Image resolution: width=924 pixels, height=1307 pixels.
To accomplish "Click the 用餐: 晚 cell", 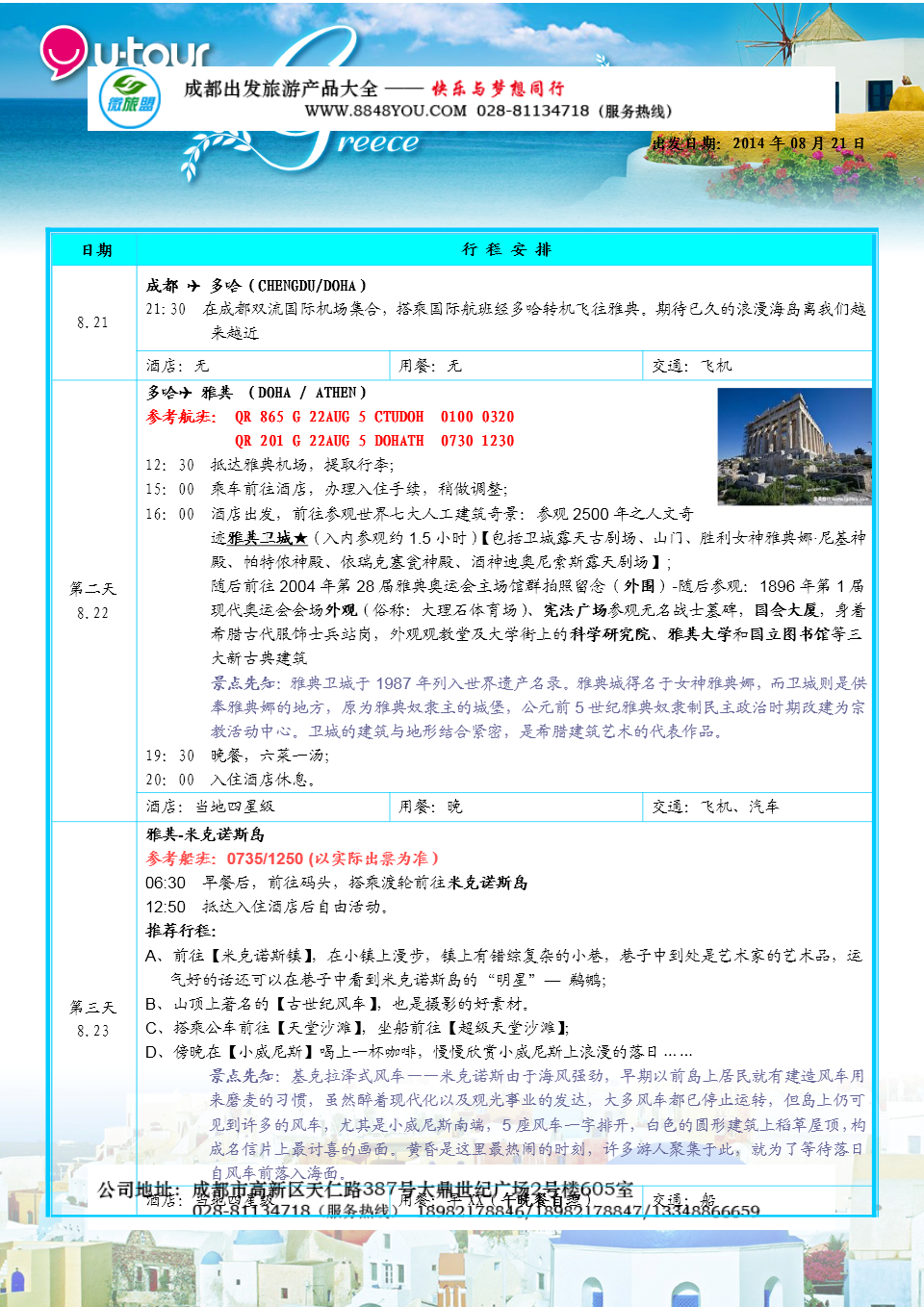I will [x=517, y=807].
